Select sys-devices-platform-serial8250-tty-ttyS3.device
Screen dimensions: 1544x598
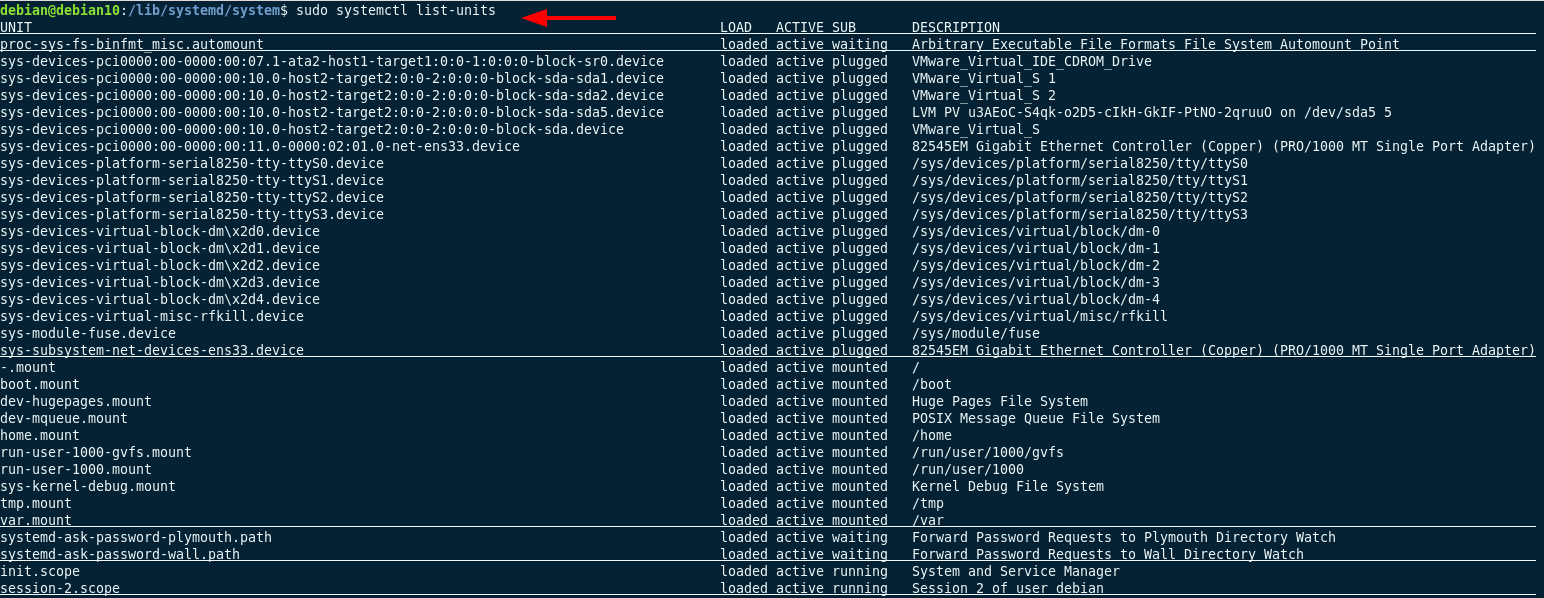[x=192, y=214]
